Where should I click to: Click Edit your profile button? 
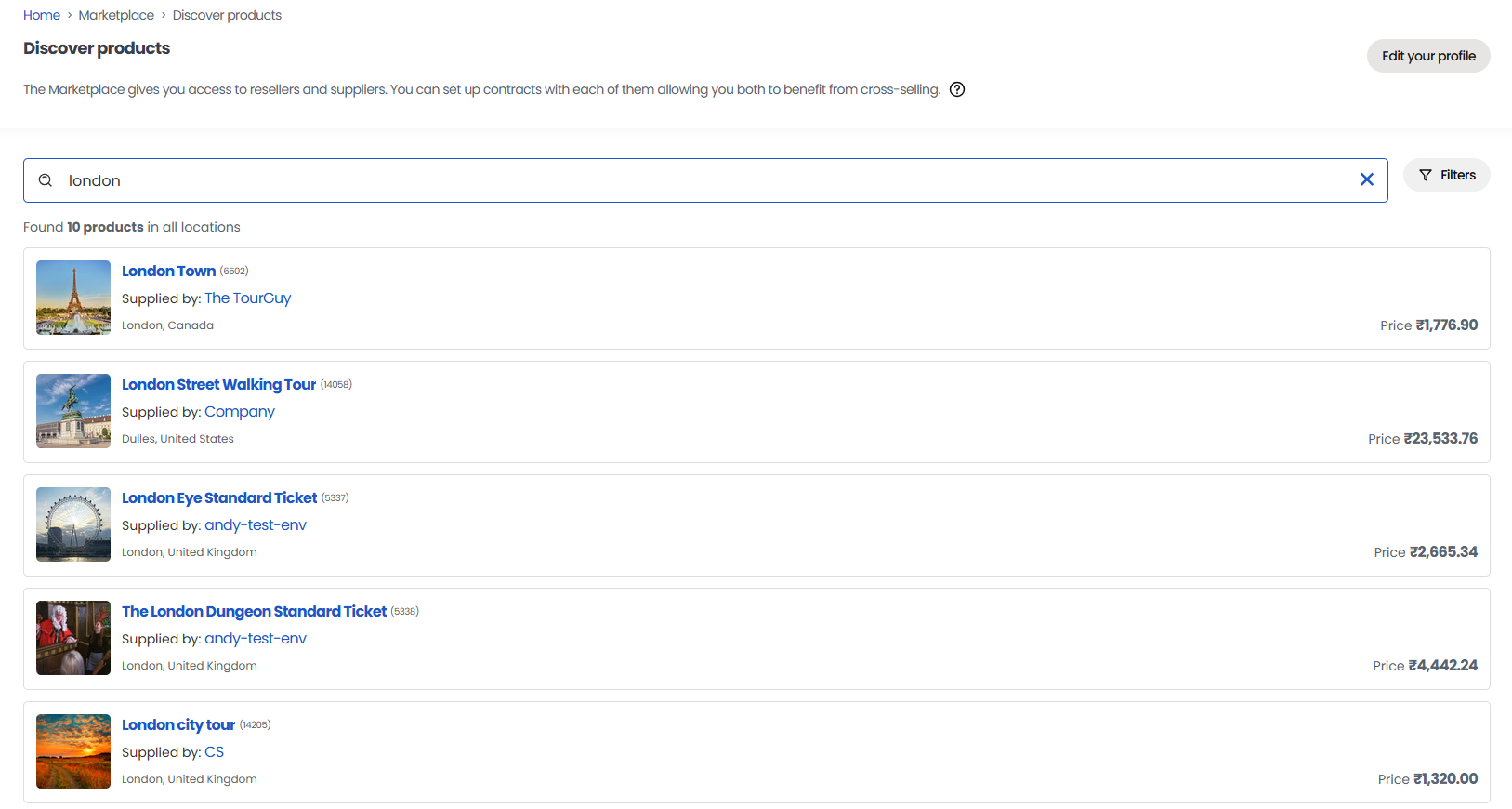1427,56
